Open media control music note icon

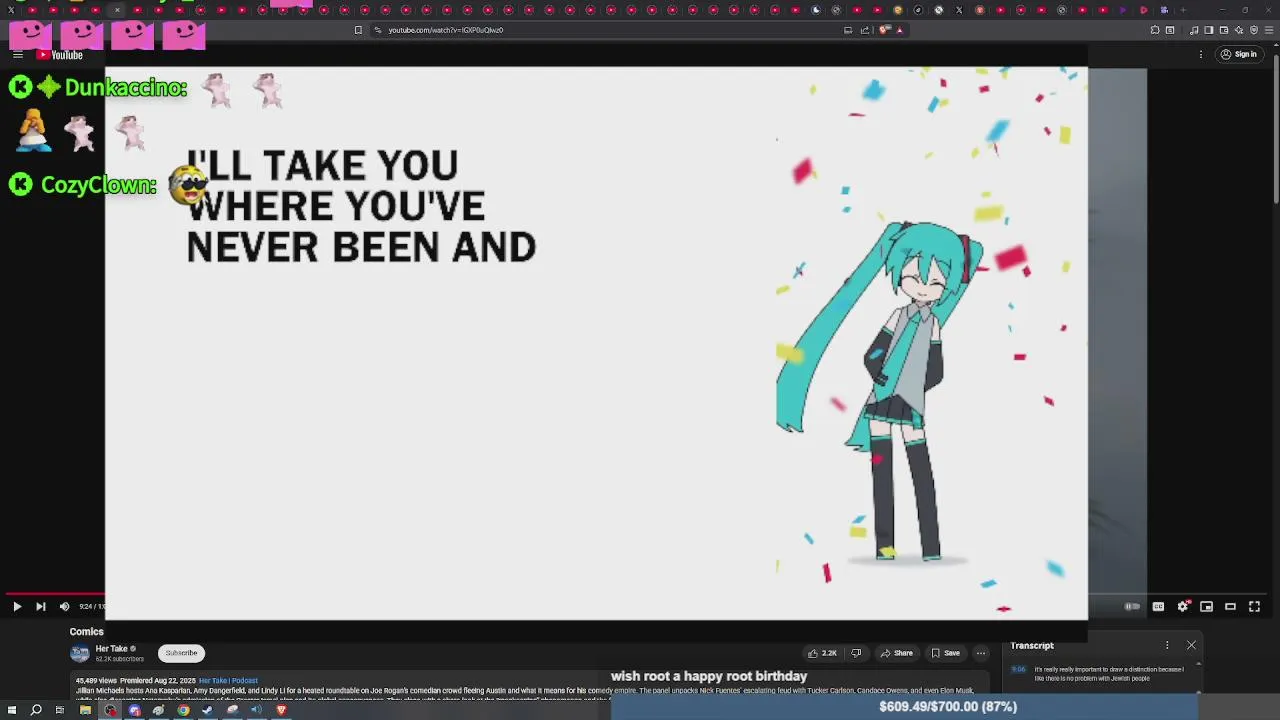(1193, 30)
